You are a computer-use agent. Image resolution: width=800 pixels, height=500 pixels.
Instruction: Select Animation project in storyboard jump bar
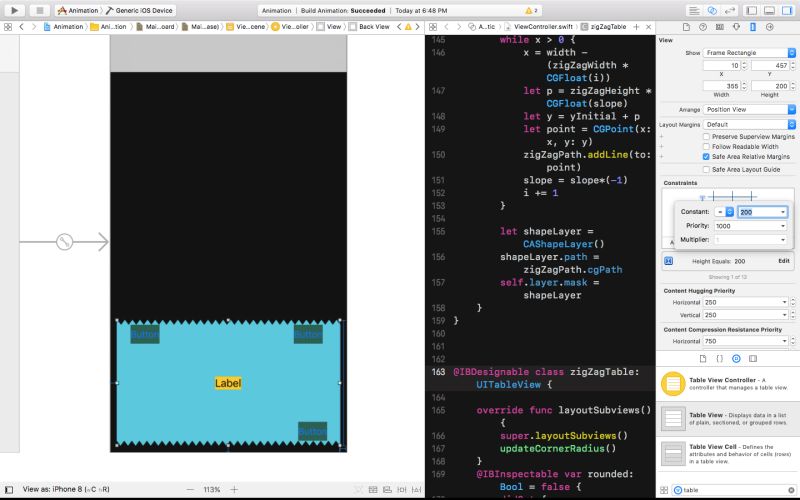tap(64, 27)
